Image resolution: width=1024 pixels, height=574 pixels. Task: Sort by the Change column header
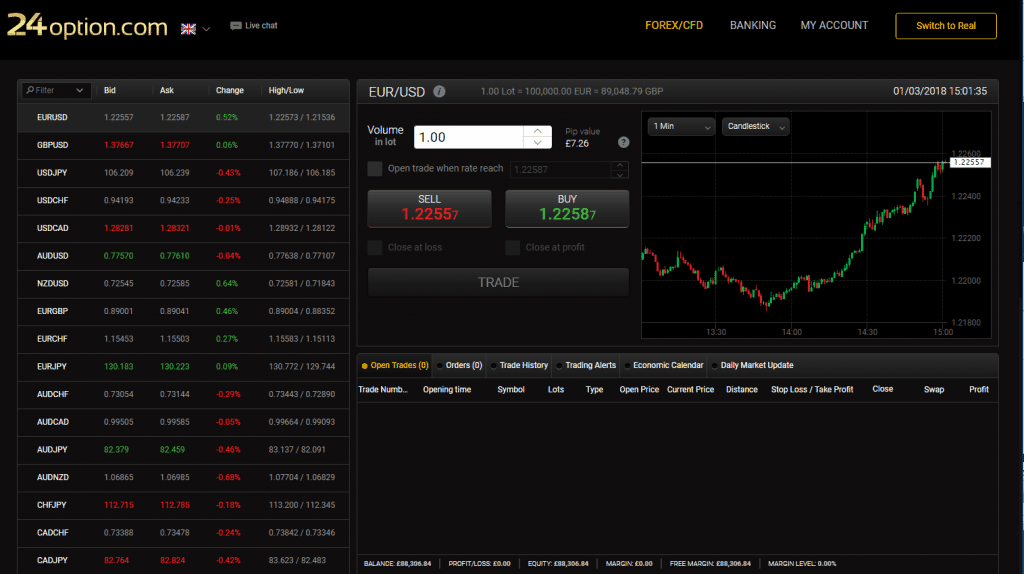tap(230, 91)
